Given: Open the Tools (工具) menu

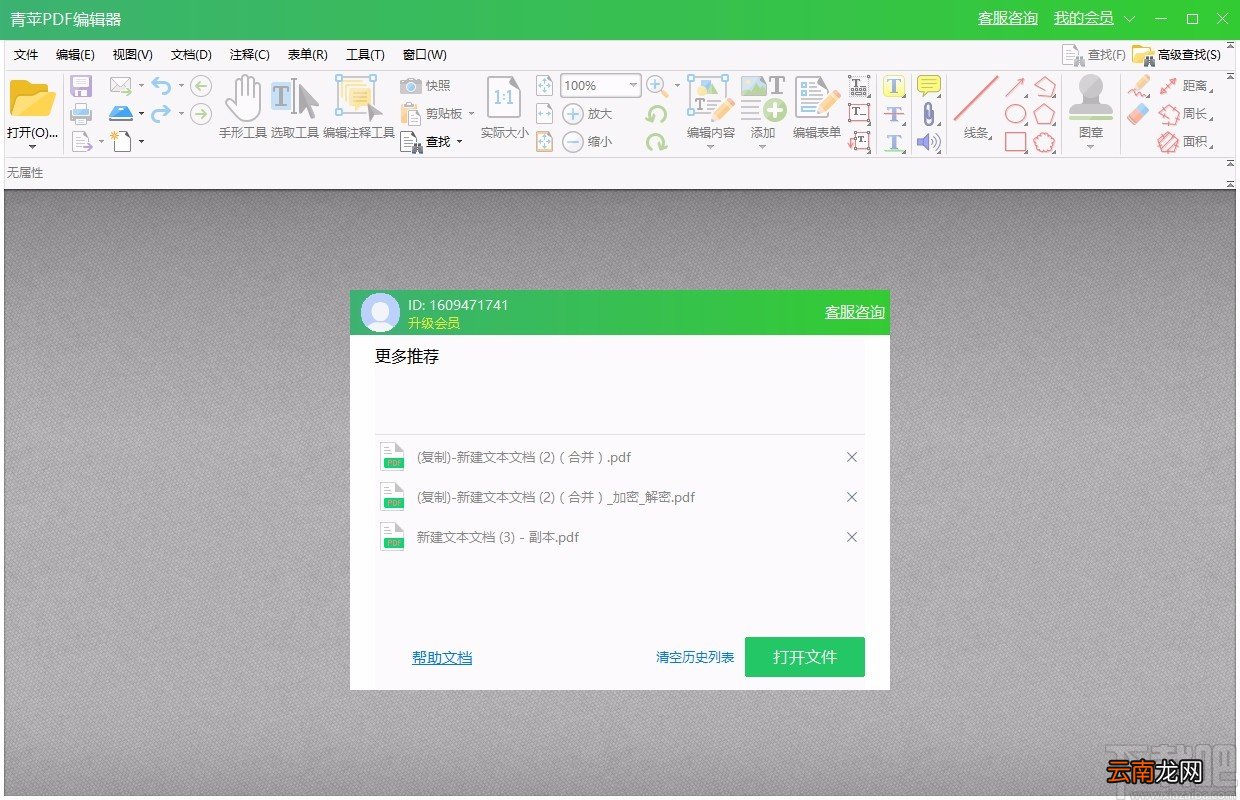Looking at the screenshot, I should click(x=365, y=55).
